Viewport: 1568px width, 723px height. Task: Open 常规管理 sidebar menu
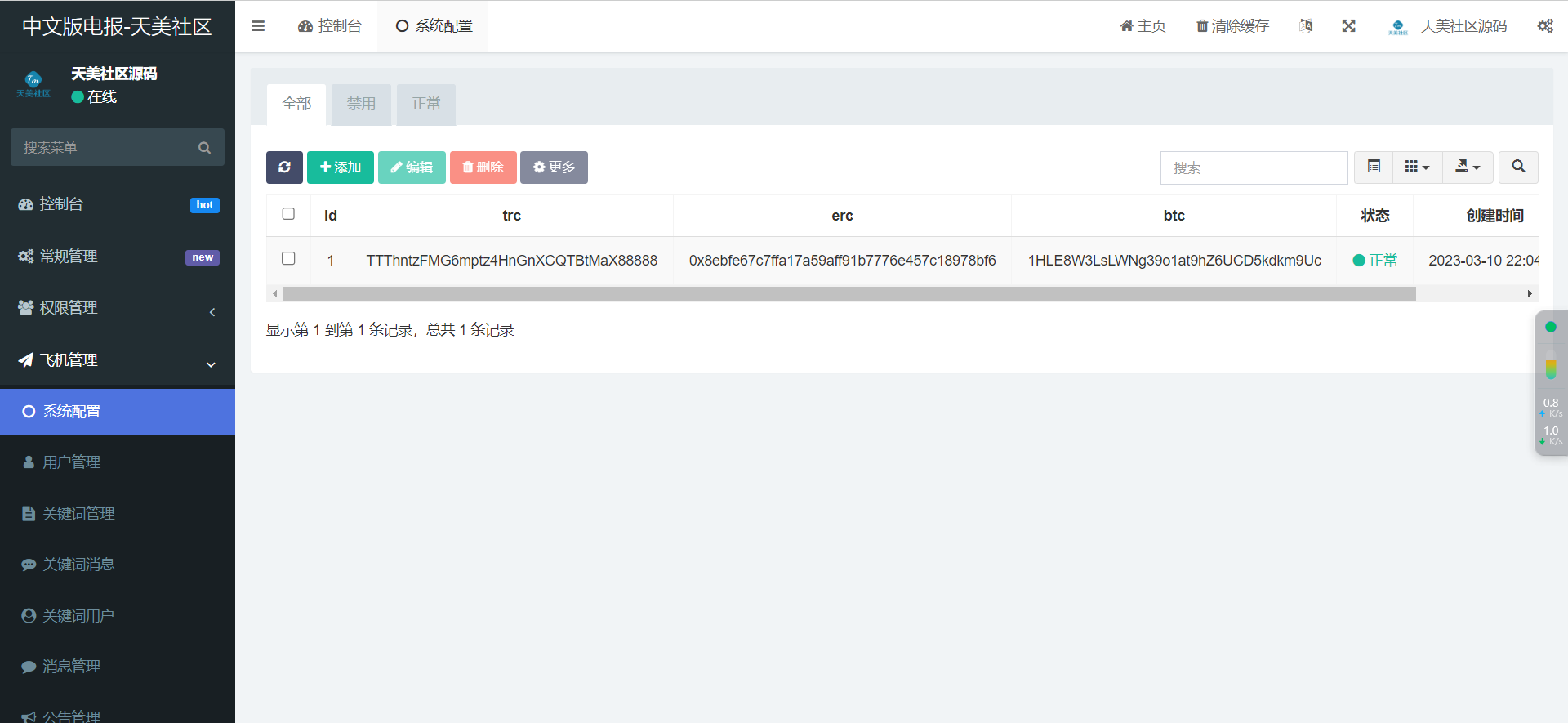pos(118,257)
